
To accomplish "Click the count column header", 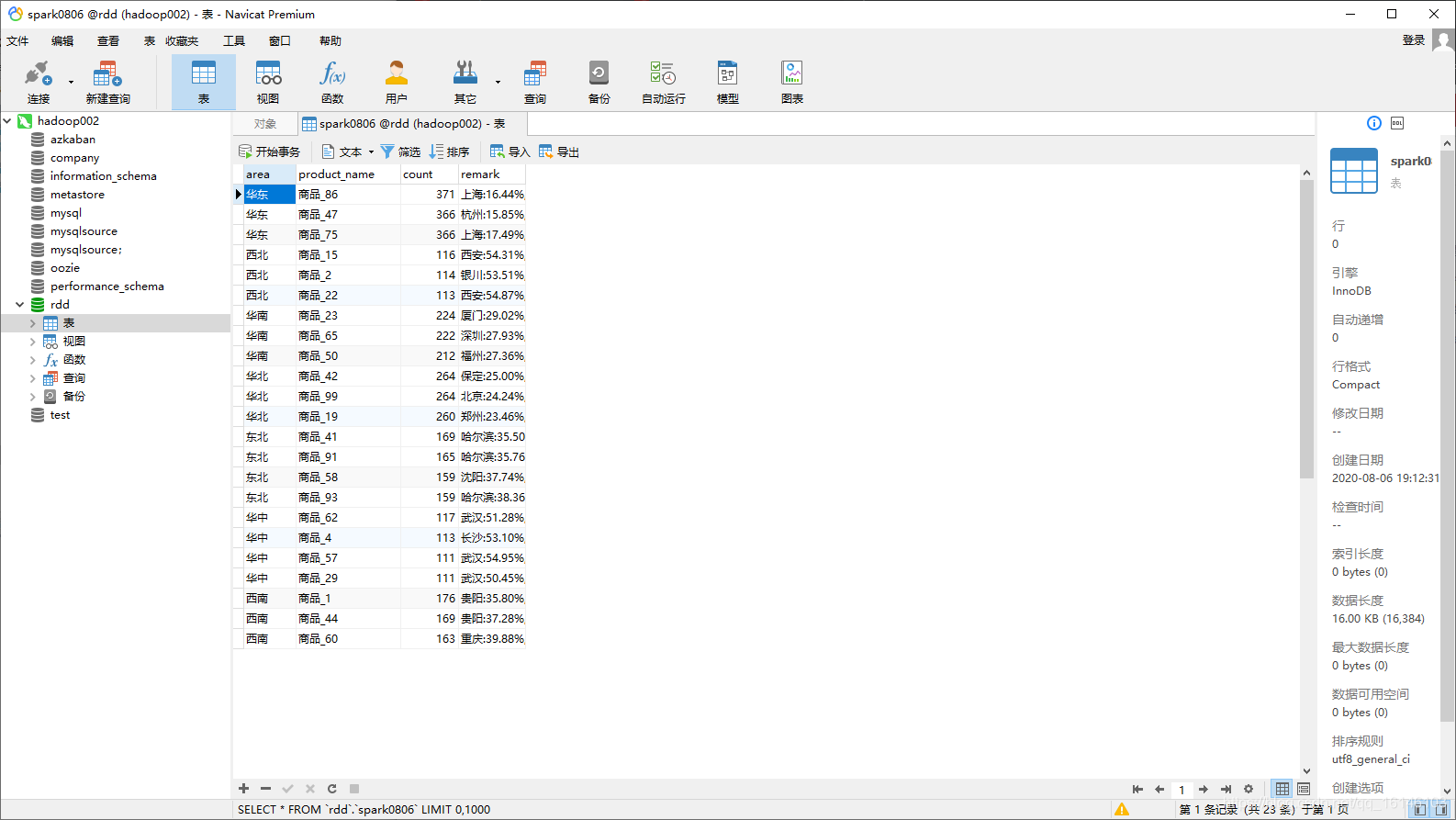I will click(x=429, y=174).
